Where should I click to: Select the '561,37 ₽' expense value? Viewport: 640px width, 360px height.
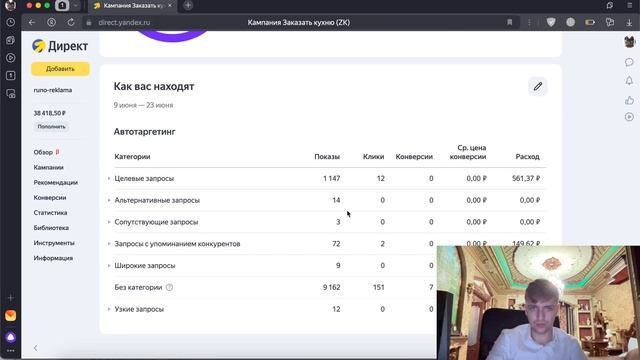[x=526, y=178]
